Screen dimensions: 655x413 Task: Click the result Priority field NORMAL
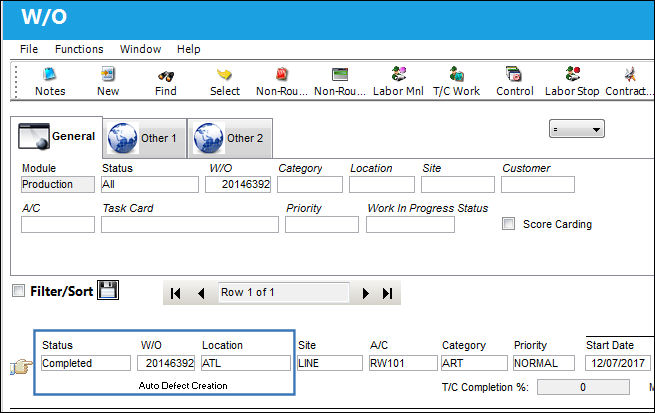point(543,363)
